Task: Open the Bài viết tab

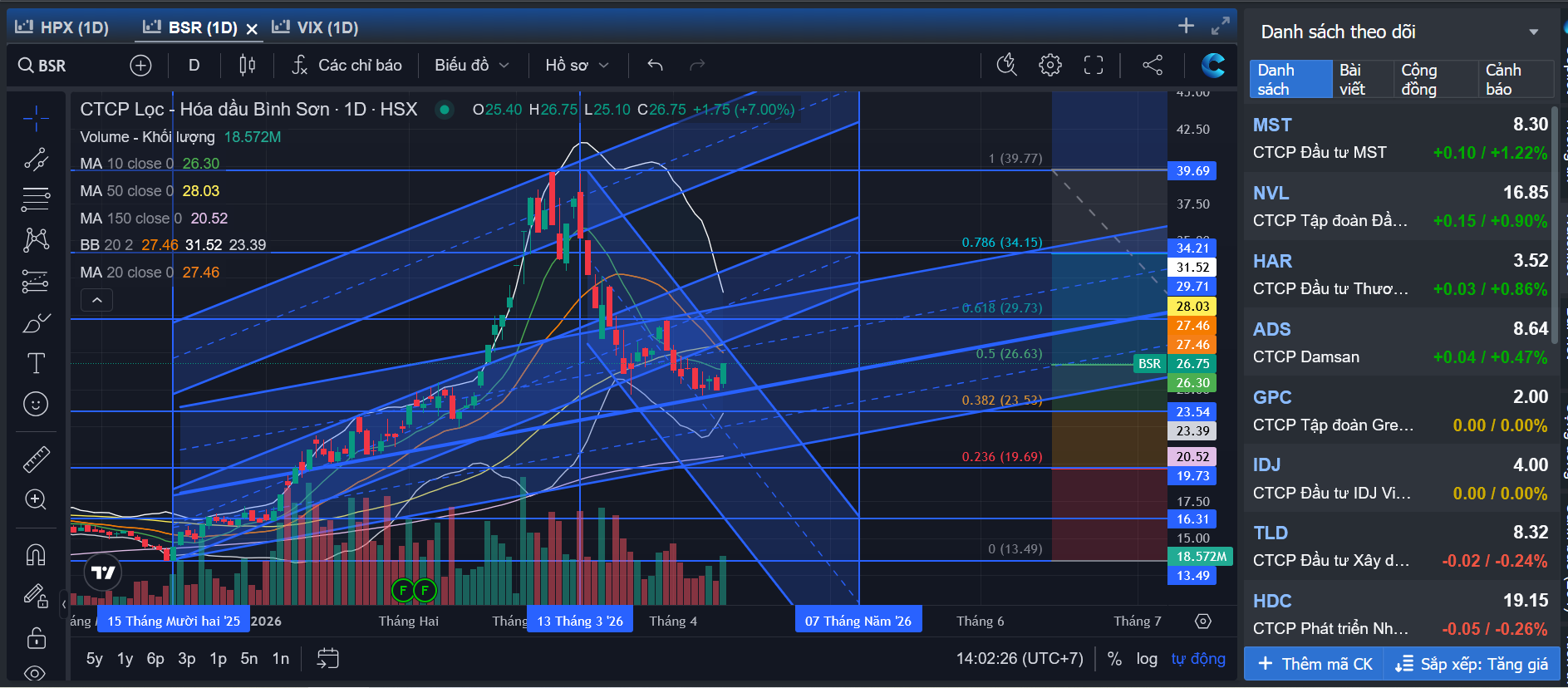Action: point(1363,79)
